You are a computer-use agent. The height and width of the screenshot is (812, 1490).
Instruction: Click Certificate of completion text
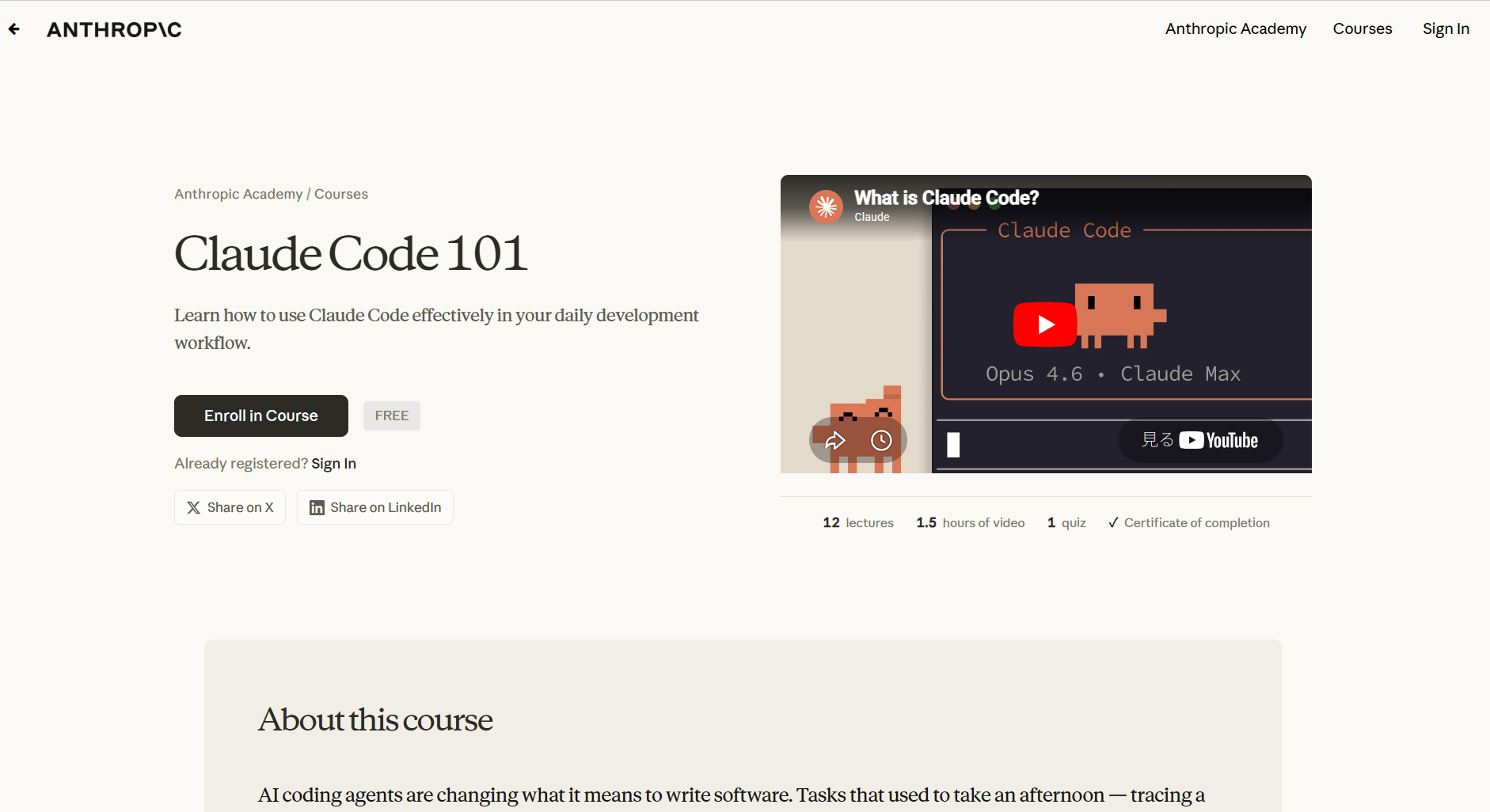click(1196, 522)
